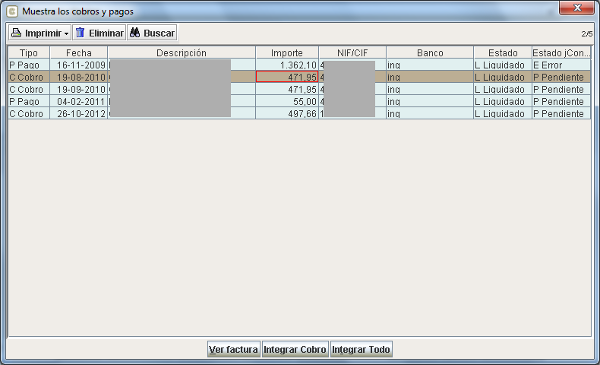Image resolution: width=600 pixels, height=365 pixels.
Task: Click the ing bank cell in 16-11-2009 row
Action: [430, 65]
